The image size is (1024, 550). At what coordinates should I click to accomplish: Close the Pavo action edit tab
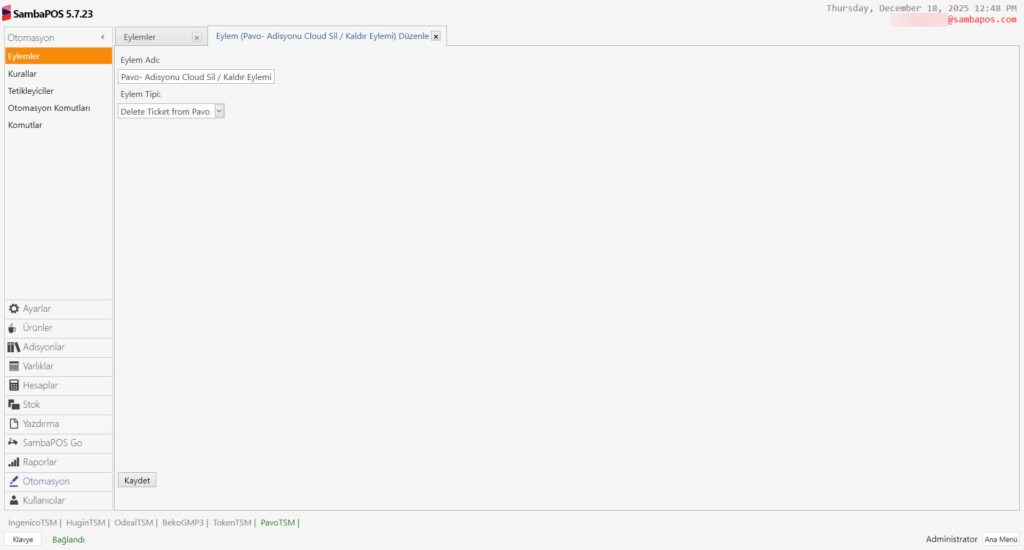tap(436, 36)
